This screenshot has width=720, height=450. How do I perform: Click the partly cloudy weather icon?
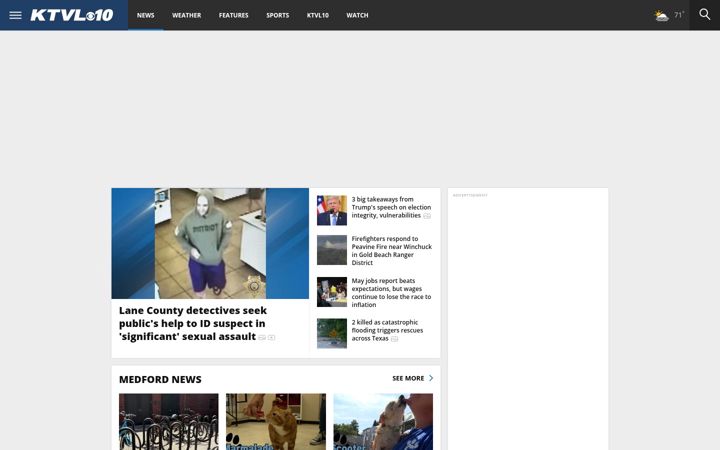(661, 16)
